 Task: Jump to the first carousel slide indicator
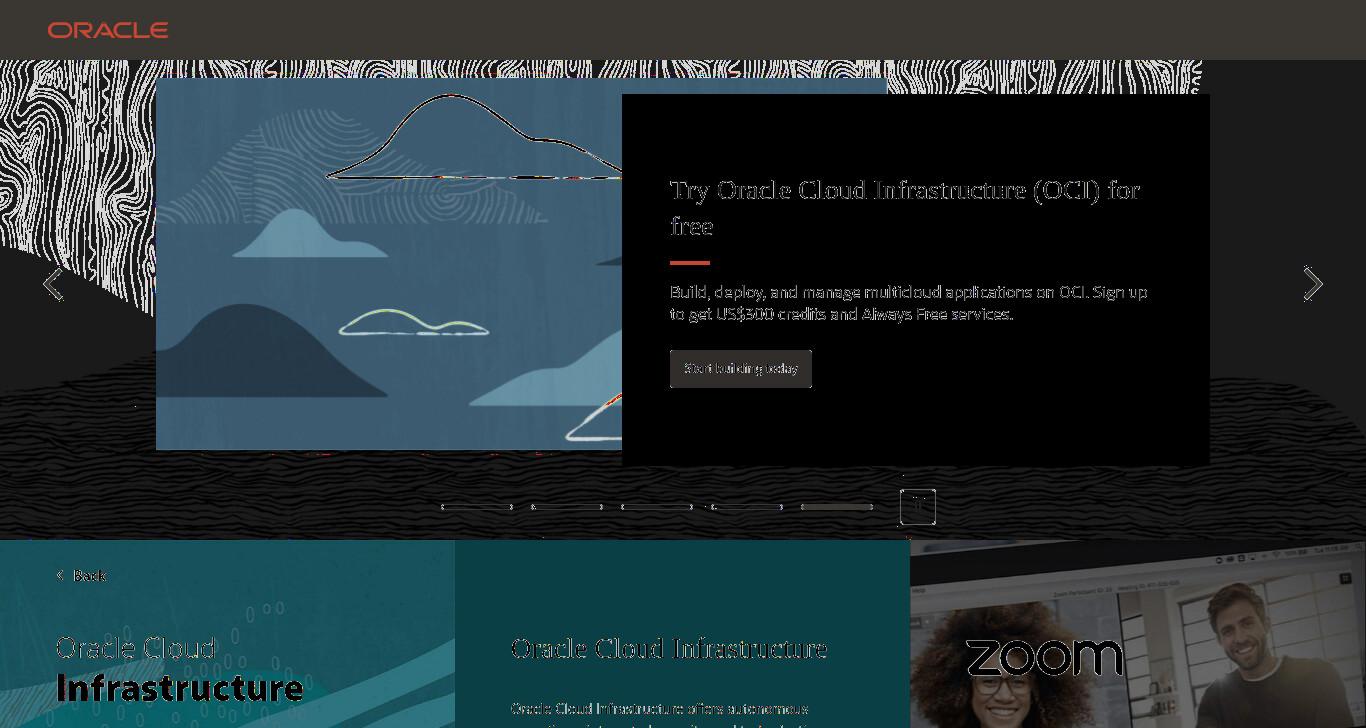[x=477, y=507]
